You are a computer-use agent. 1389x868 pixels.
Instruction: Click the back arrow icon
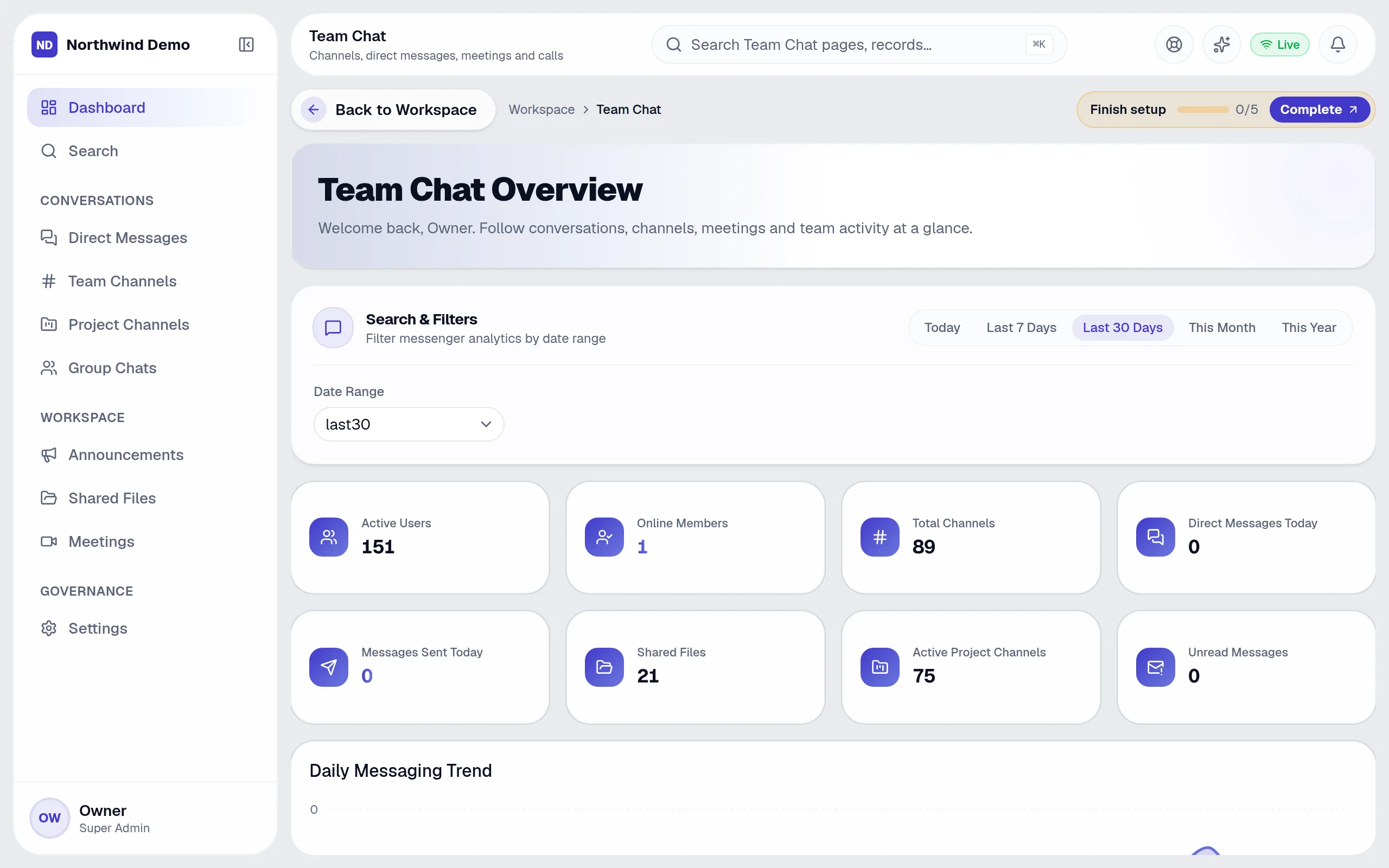(314, 110)
